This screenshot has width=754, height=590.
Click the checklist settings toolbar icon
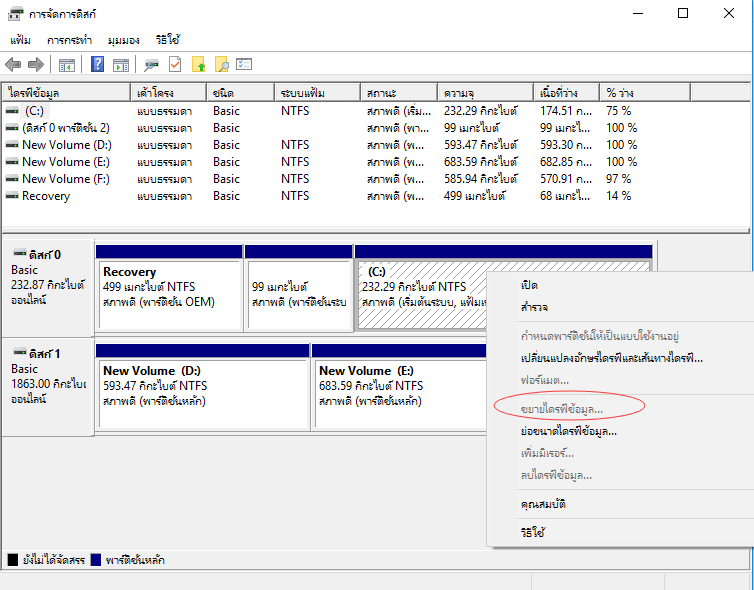coord(244,65)
